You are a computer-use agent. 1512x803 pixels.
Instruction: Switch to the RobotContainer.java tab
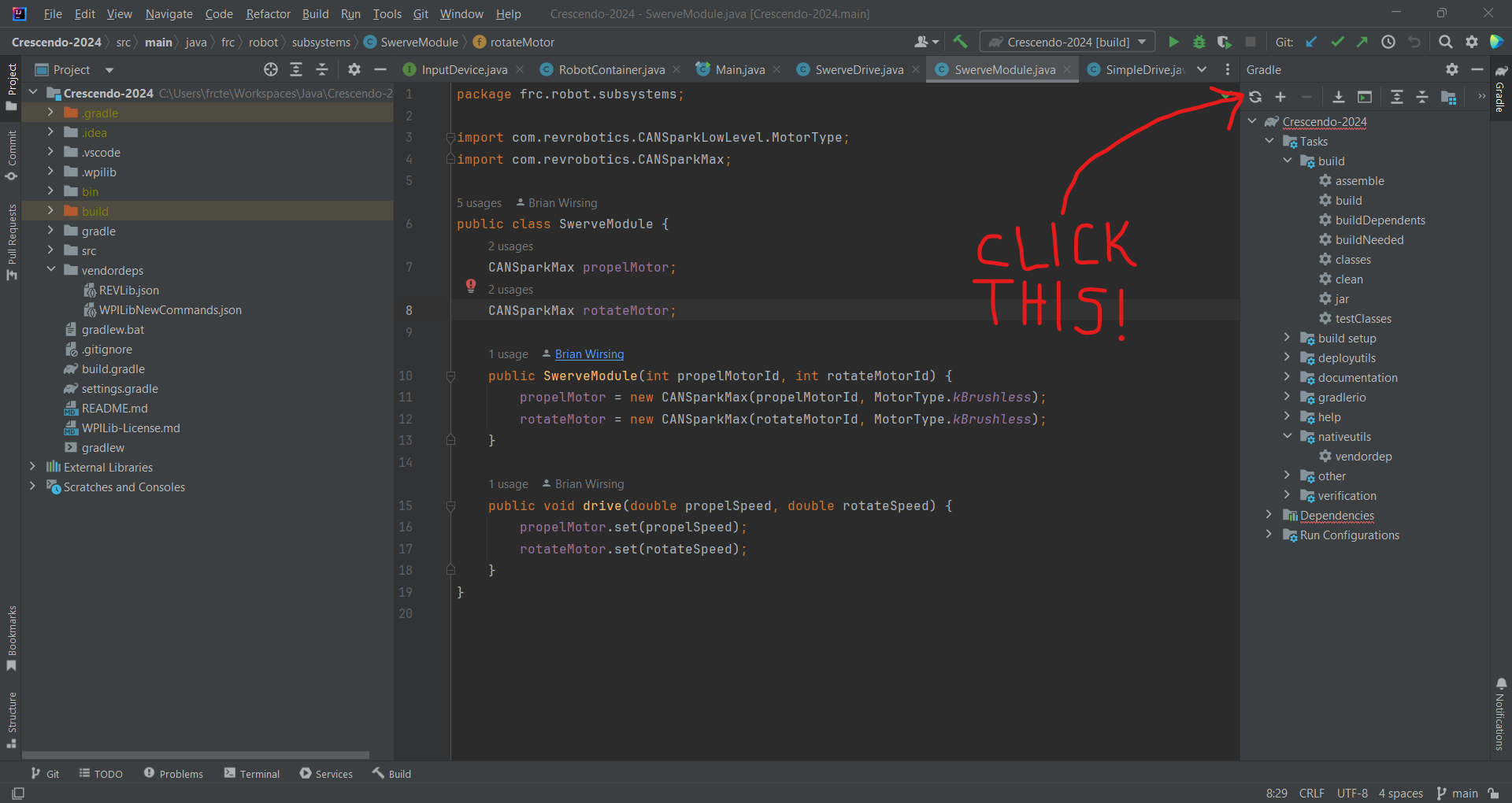pyautogui.click(x=610, y=69)
